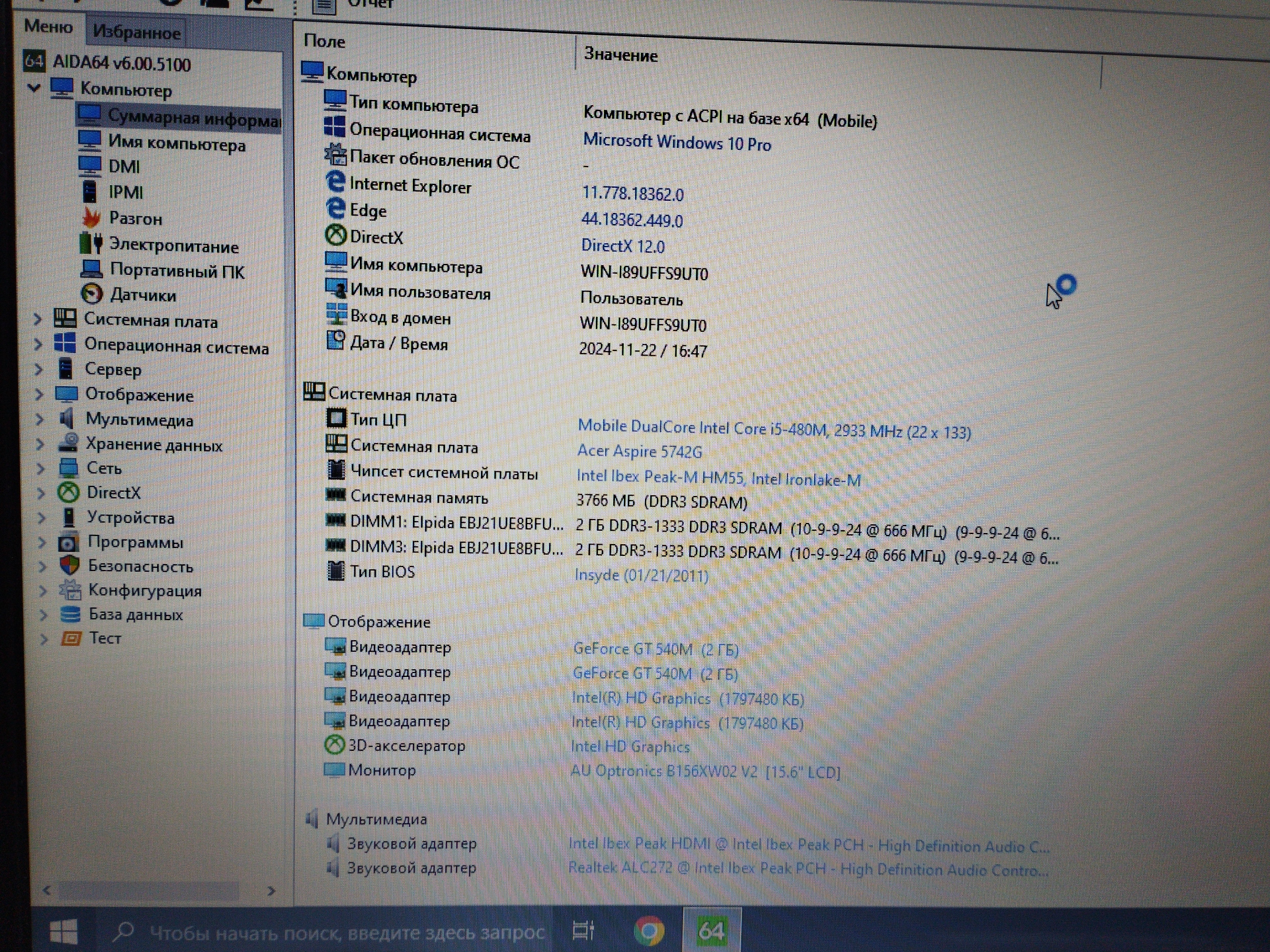This screenshot has height=952, width=1270.
Task: Open Task View on the taskbar
Action: coord(583,931)
